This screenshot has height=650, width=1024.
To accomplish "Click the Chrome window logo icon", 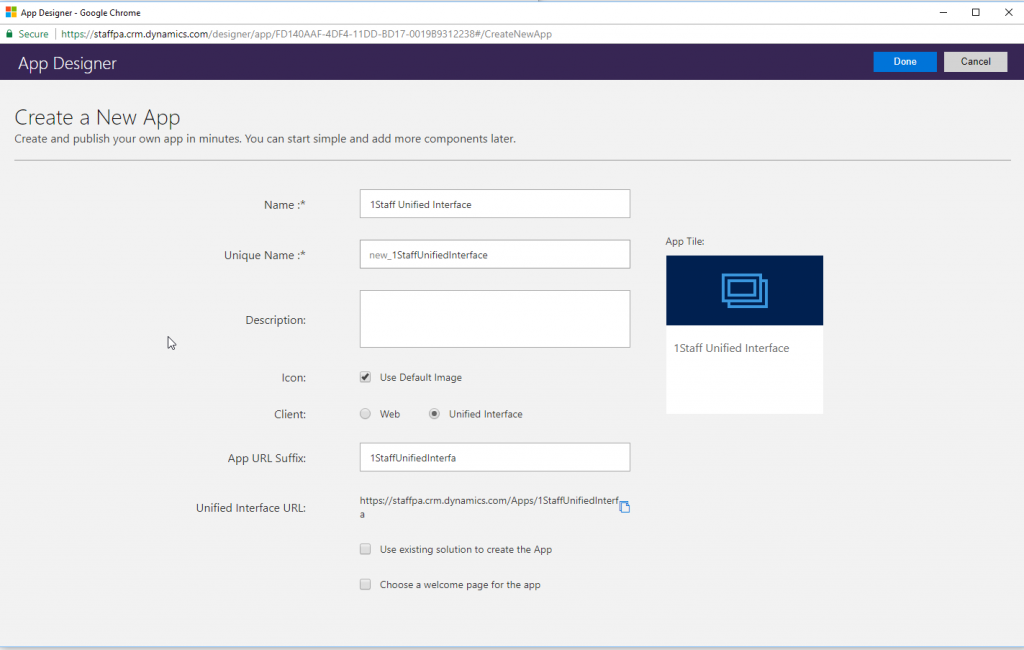I will [11, 12].
